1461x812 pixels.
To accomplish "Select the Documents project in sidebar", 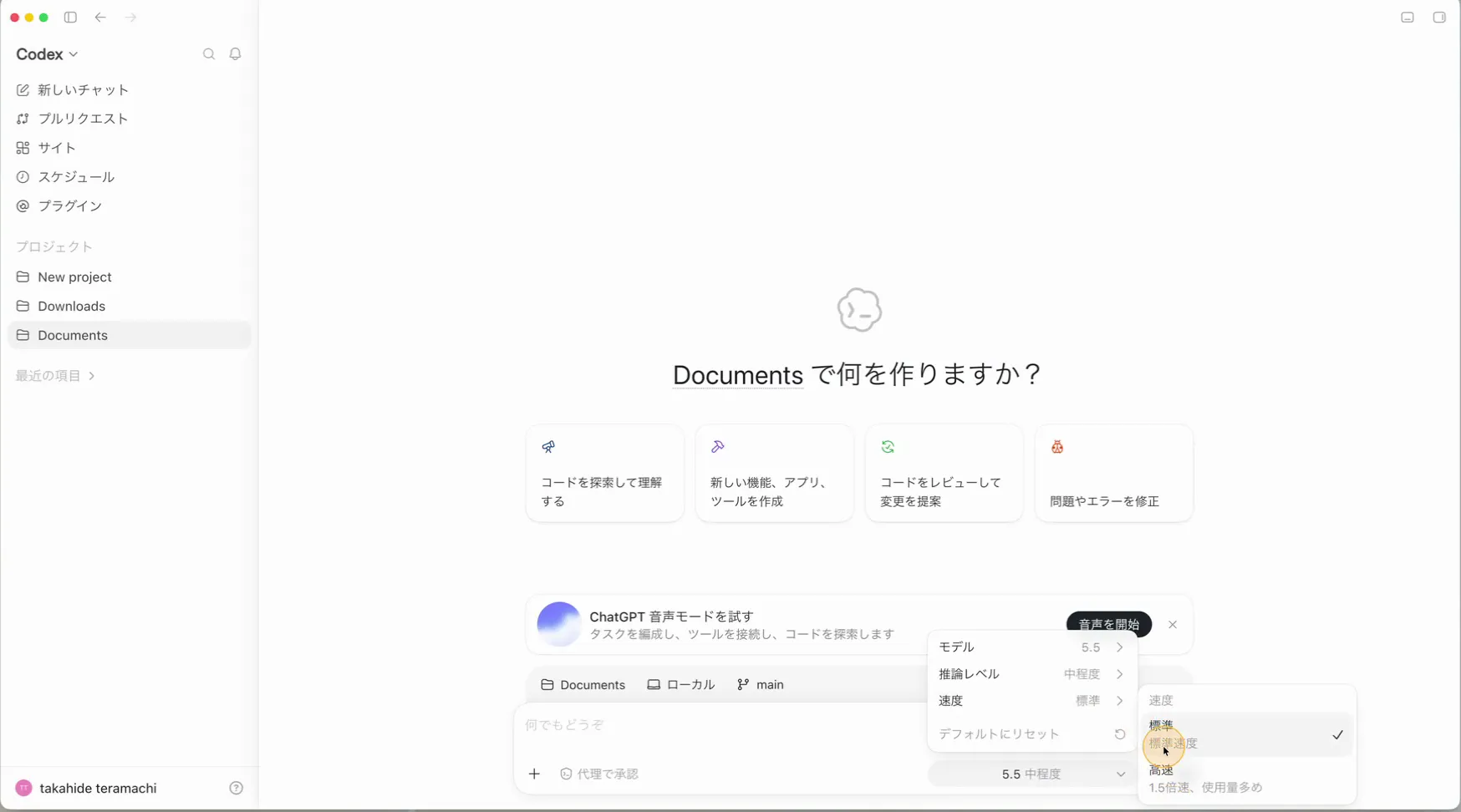I will pyautogui.click(x=129, y=335).
